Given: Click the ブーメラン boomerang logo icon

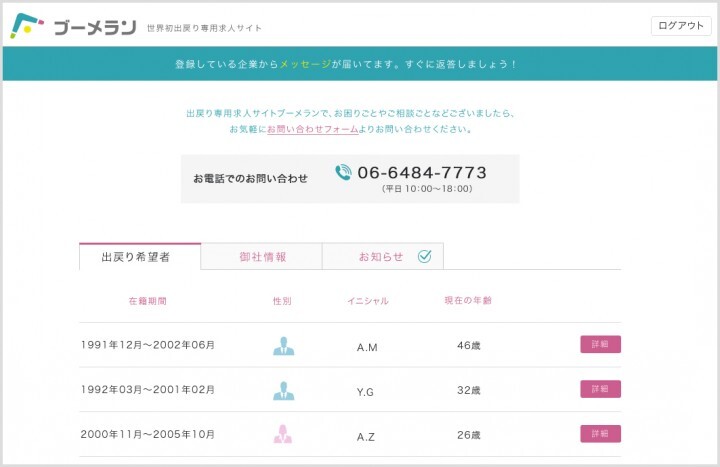Looking at the screenshot, I should (x=27, y=26).
